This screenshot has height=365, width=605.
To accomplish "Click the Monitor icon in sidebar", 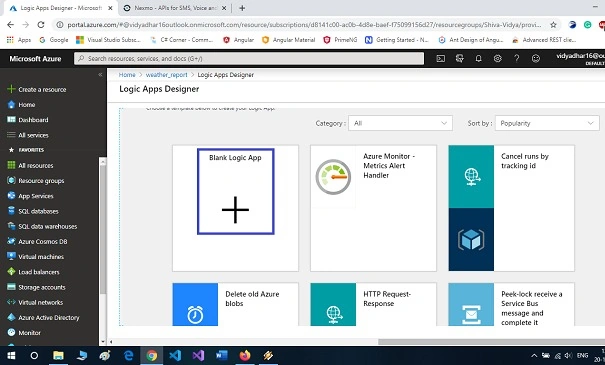I will (11, 333).
